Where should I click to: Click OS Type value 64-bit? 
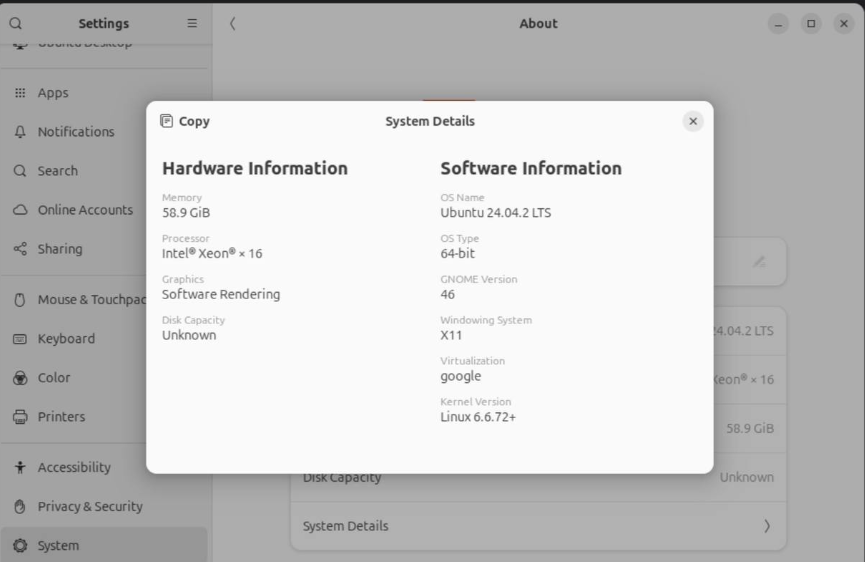(457, 254)
